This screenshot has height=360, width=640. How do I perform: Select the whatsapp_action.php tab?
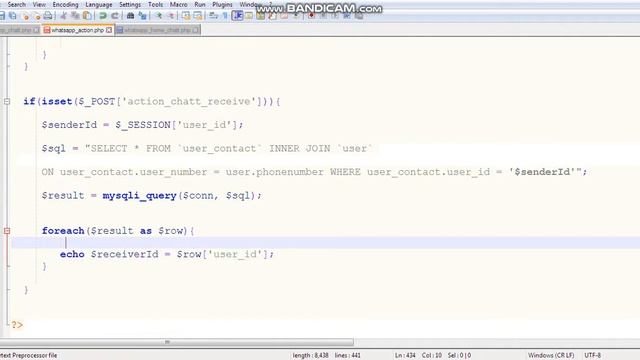click(x=78, y=30)
